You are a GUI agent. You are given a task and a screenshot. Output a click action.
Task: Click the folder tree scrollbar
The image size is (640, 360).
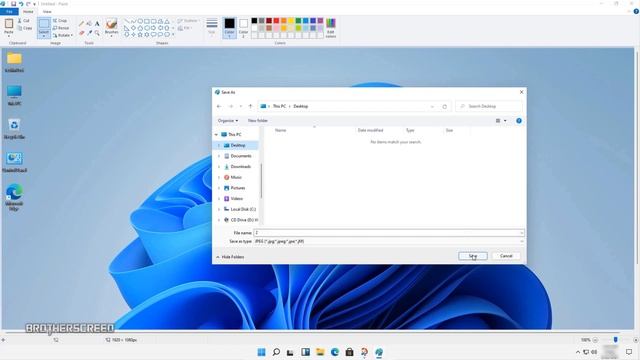[x=261, y=181]
